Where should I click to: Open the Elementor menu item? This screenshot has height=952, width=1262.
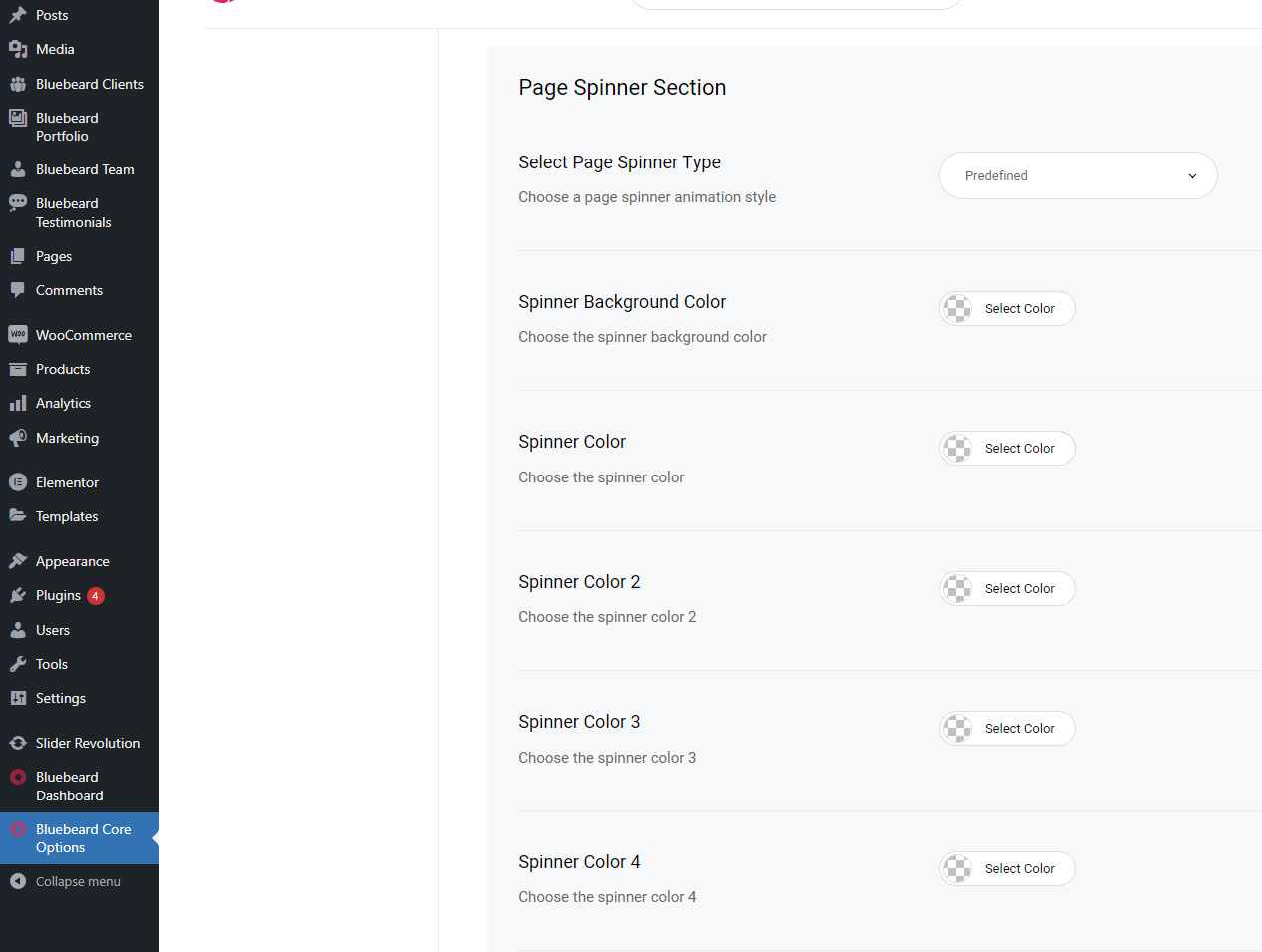(x=80, y=482)
